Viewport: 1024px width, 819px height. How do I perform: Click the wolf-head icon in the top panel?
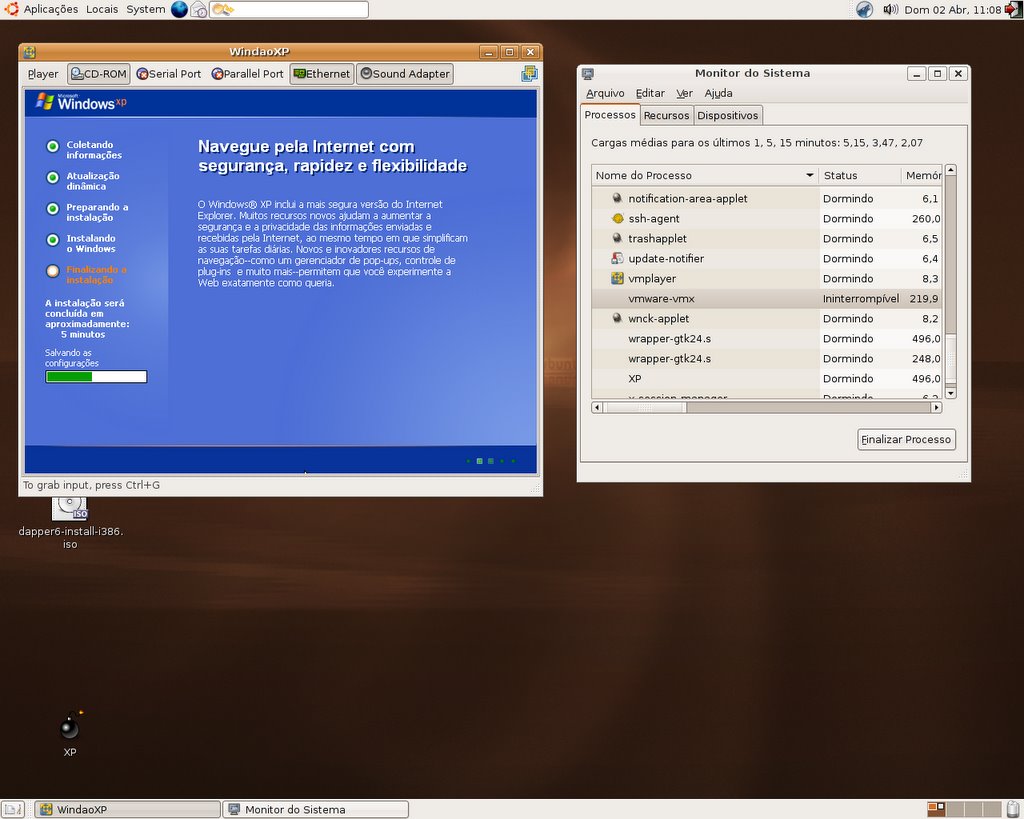(864, 9)
